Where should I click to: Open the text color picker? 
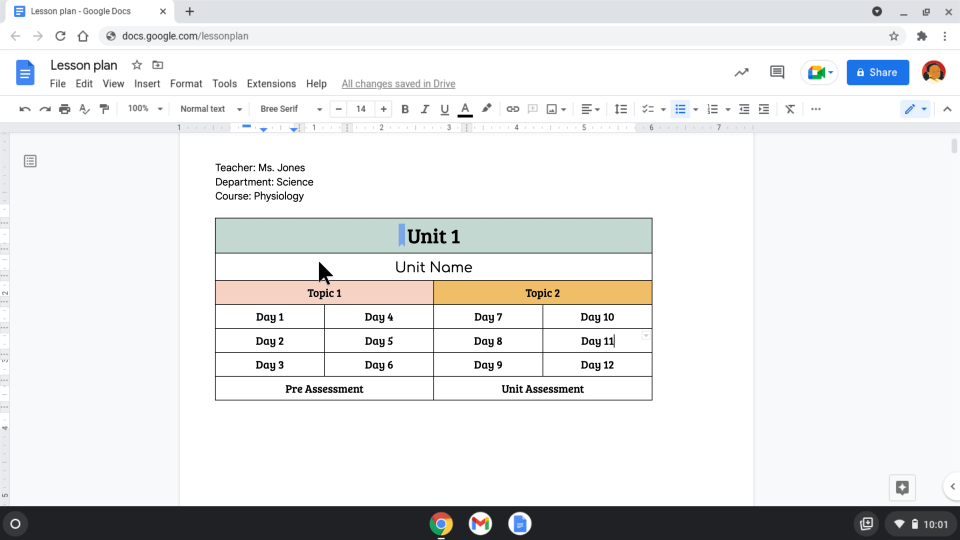click(x=465, y=109)
